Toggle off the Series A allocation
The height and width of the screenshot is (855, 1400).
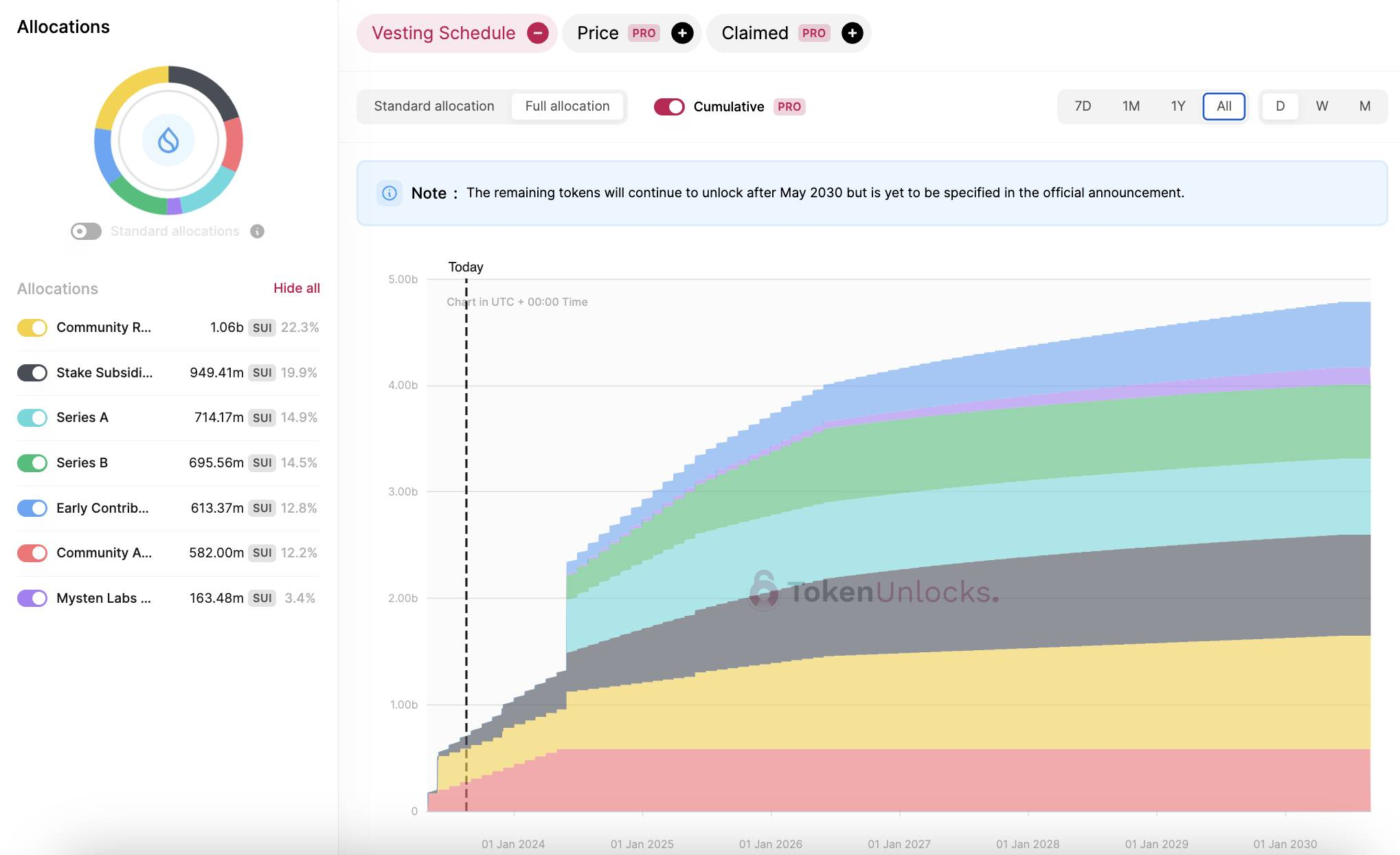point(32,418)
